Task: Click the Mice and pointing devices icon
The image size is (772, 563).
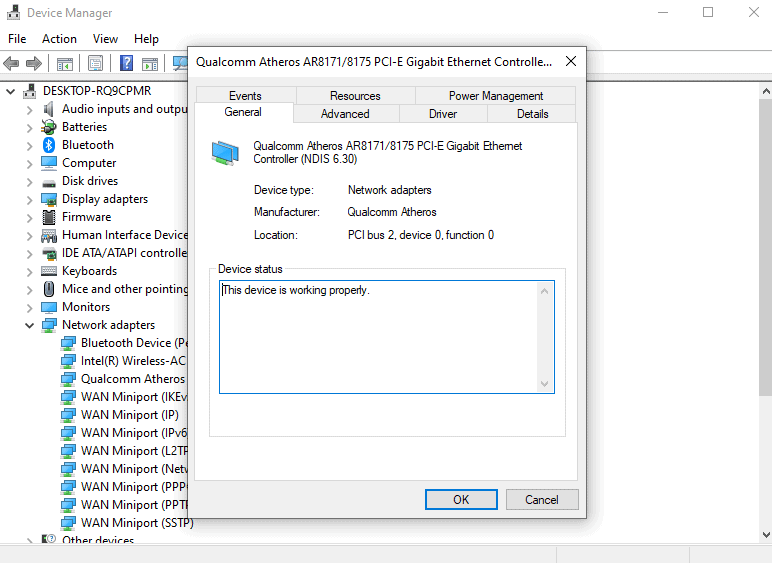Action: coord(49,289)
